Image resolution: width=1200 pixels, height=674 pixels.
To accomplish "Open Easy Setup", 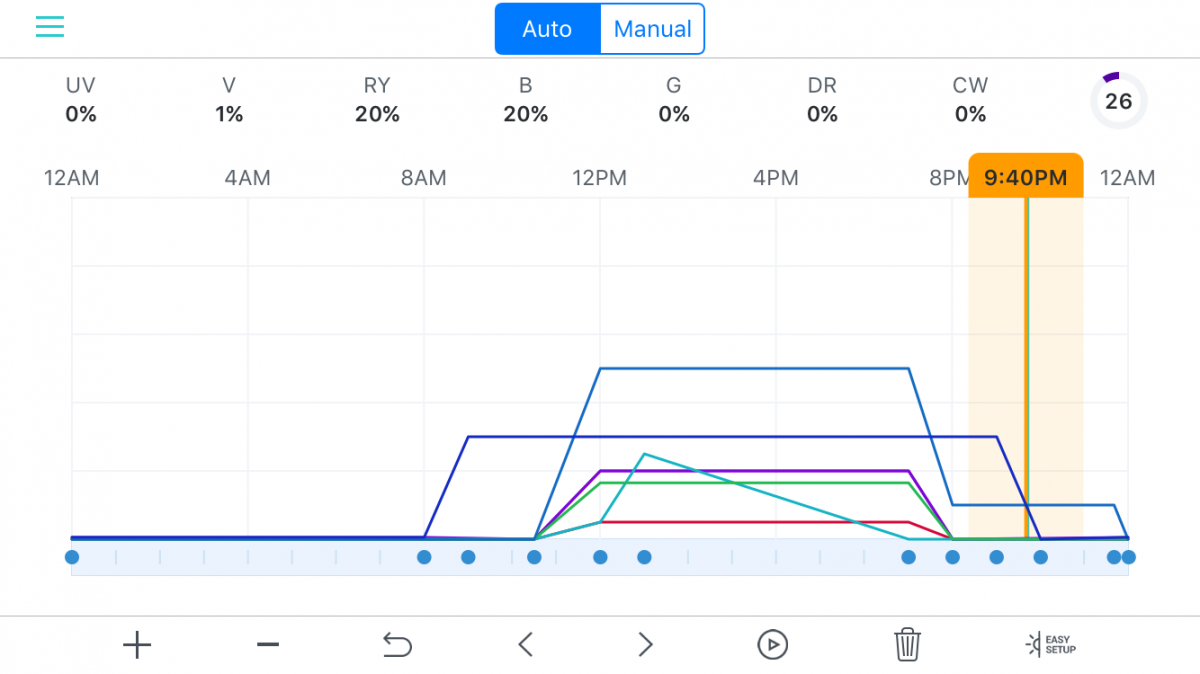I will click(1051, 645).
